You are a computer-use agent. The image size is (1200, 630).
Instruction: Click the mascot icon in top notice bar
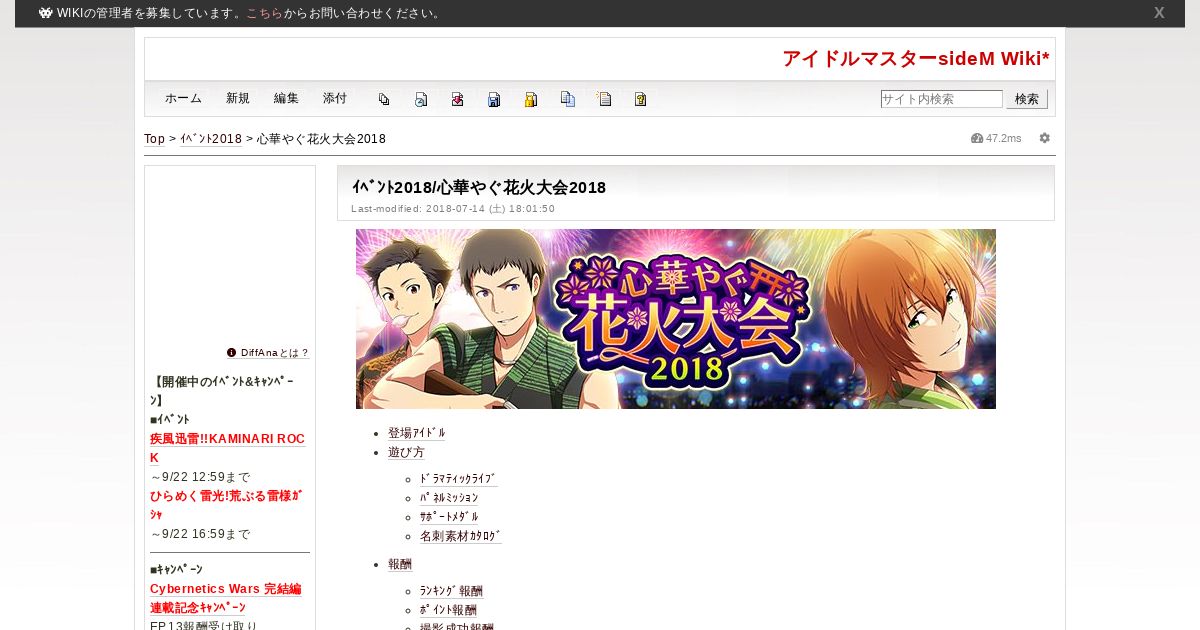point(46,13)
